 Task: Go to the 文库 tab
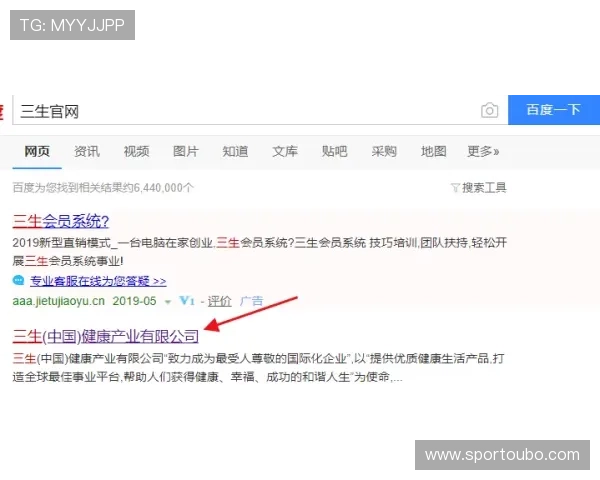pos(285,152)
